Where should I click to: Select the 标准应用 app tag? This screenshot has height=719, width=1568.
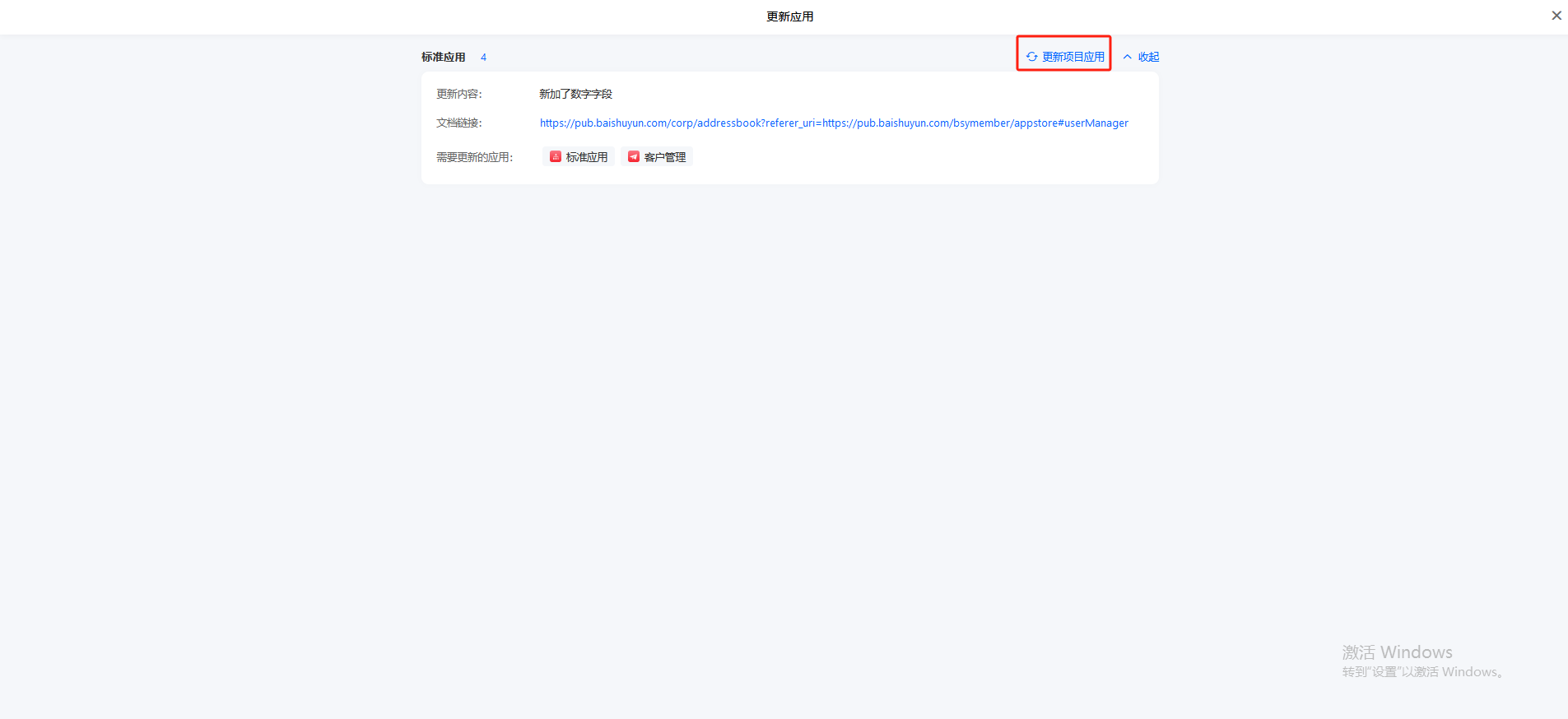click(x=579, y=156)
